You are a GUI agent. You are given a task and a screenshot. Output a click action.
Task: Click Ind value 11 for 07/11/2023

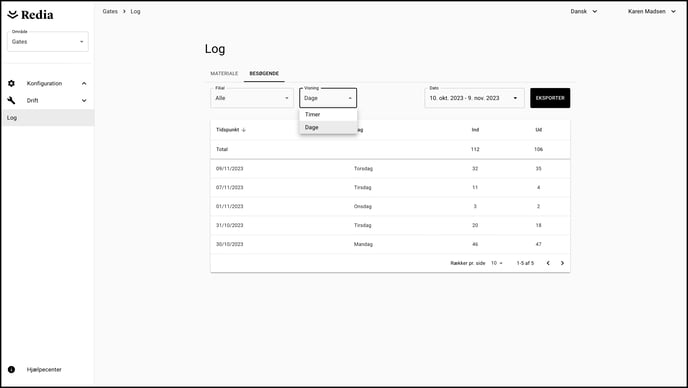[475, 187]
